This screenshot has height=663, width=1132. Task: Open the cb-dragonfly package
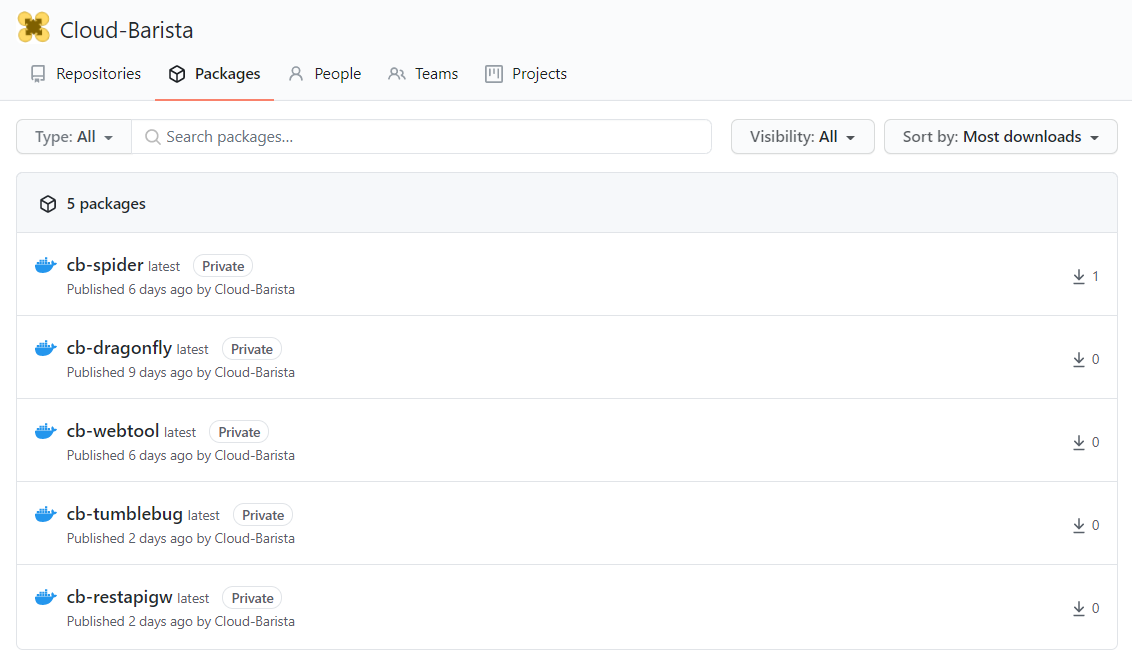coord(119,348)
